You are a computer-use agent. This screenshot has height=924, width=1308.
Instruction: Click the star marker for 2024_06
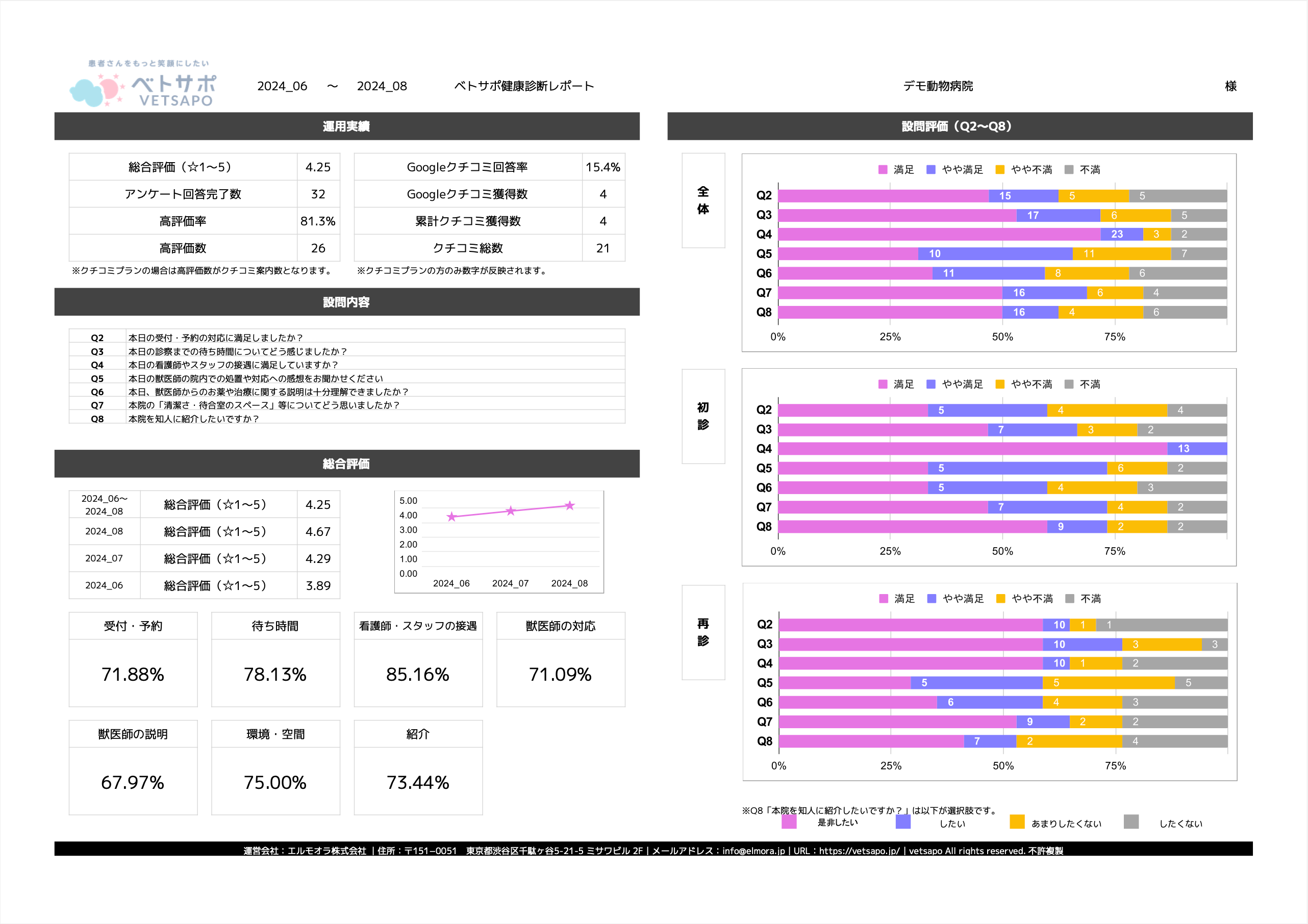(452, 517)
